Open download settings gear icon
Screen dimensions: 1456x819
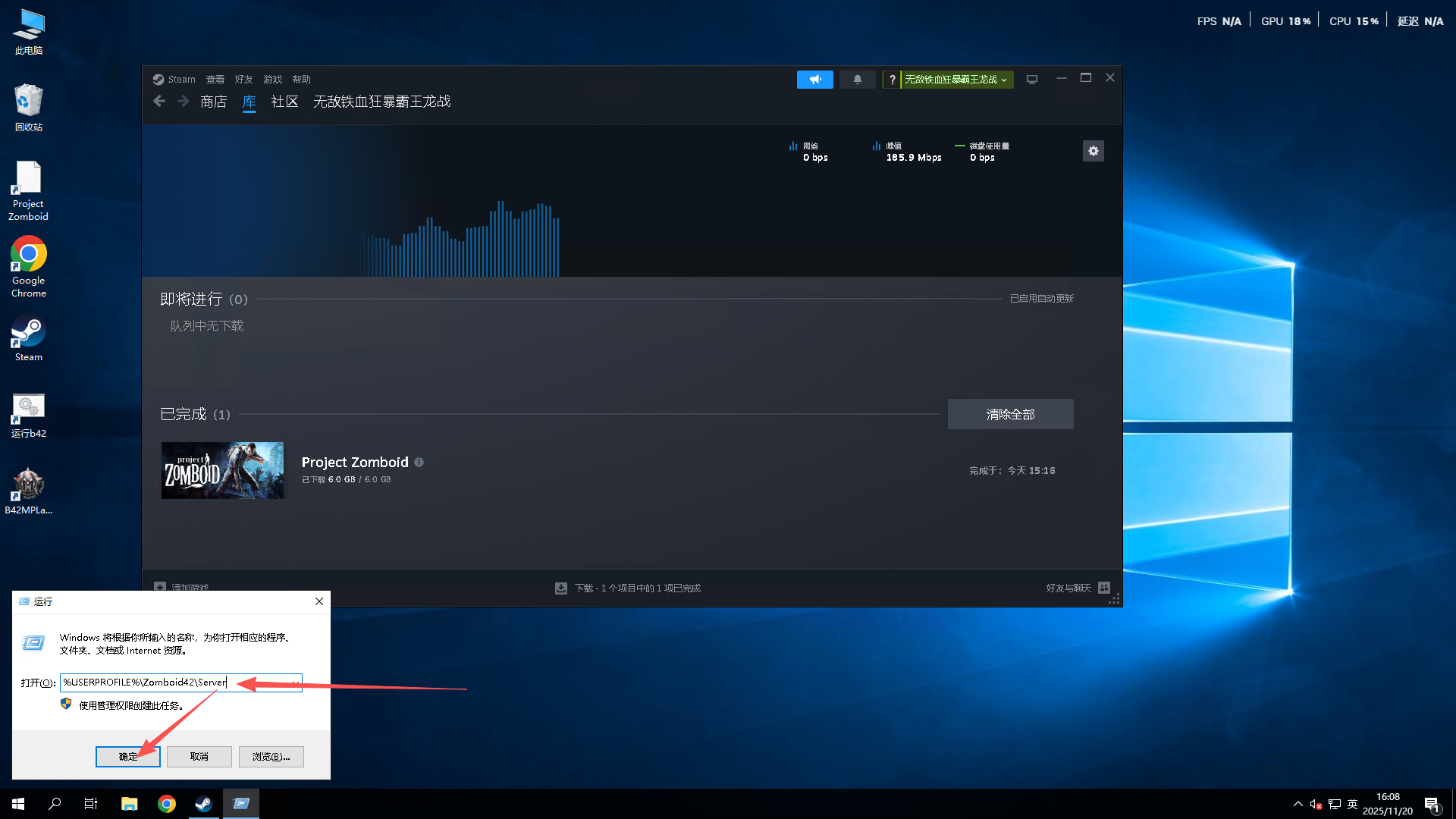tap(1093, 151)
